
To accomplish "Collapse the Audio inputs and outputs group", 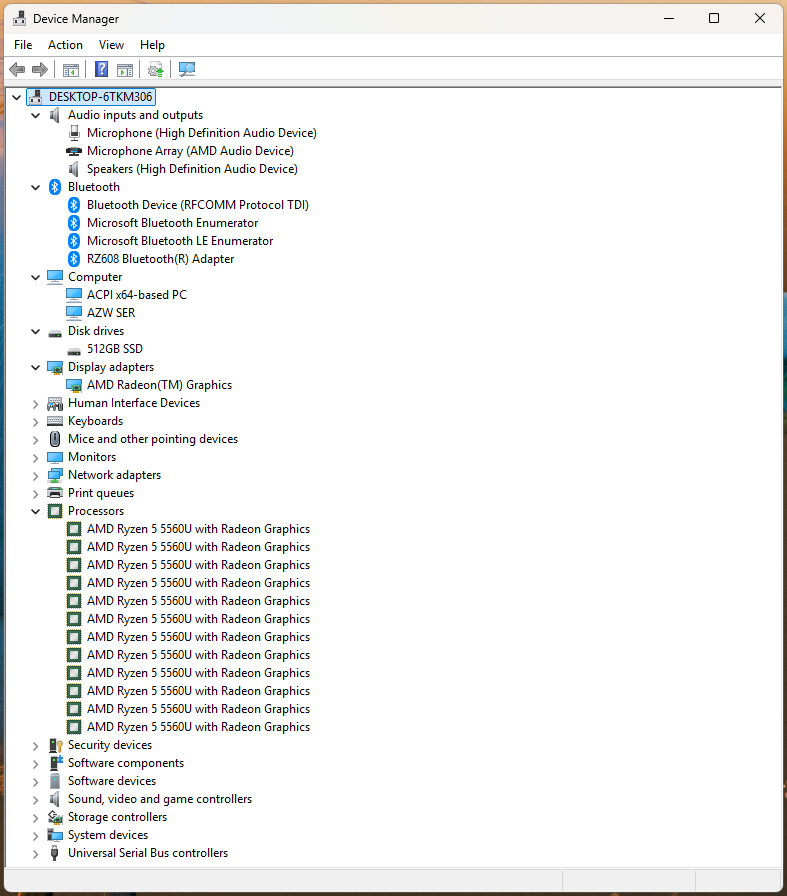I will coord(35,115).
